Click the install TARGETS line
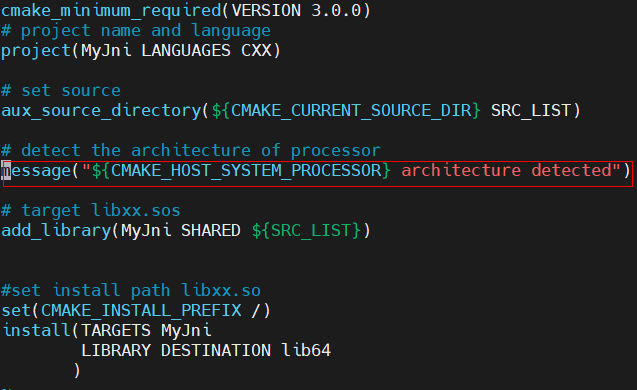Viewport: 637px width, 390px height. click(x=106, y=330)
